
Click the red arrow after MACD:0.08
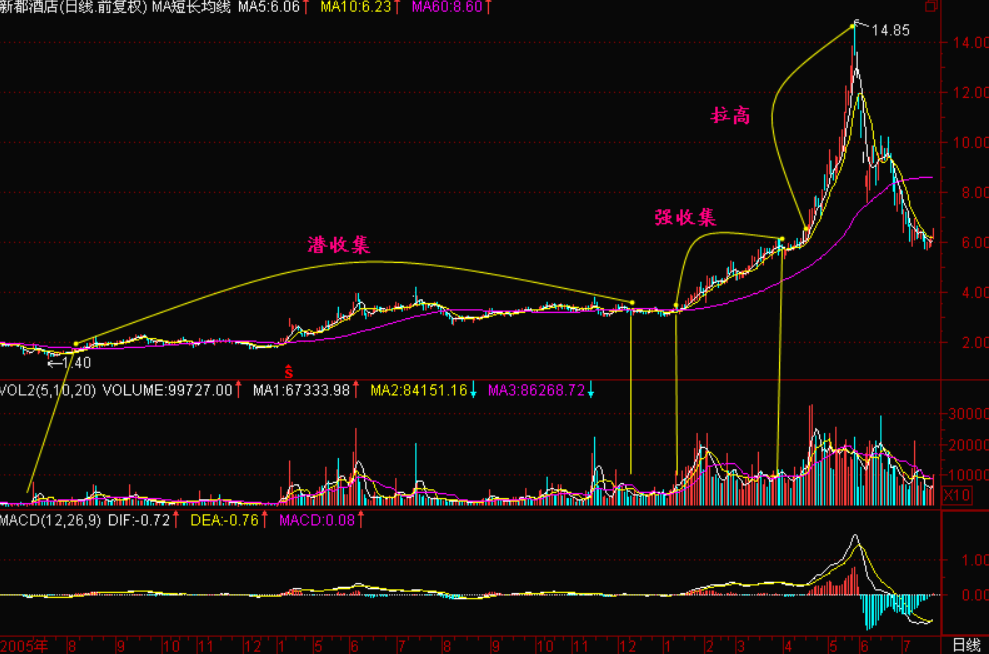[360, 520]
